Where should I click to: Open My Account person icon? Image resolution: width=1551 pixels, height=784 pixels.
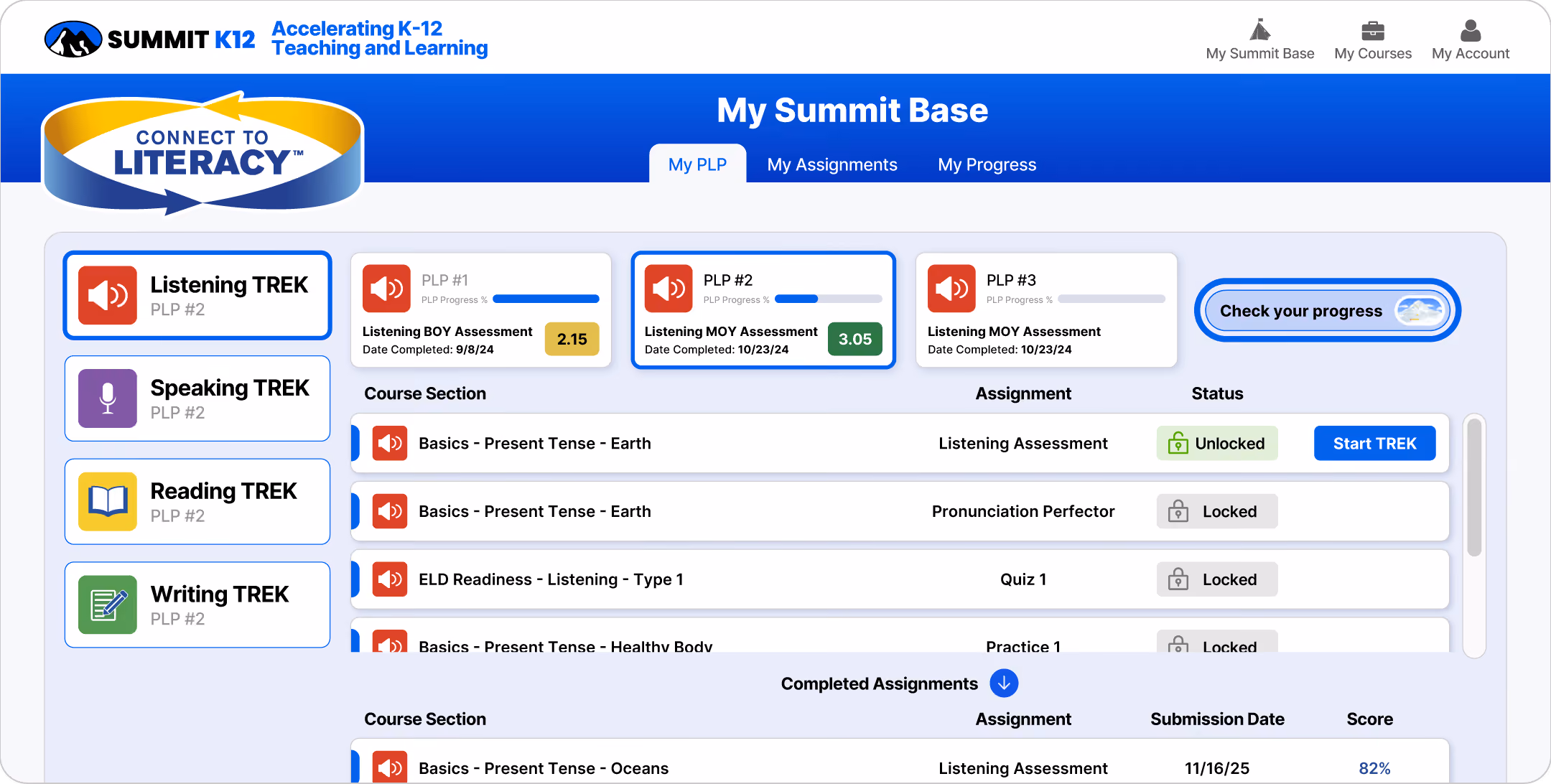tap(1470, 30)
